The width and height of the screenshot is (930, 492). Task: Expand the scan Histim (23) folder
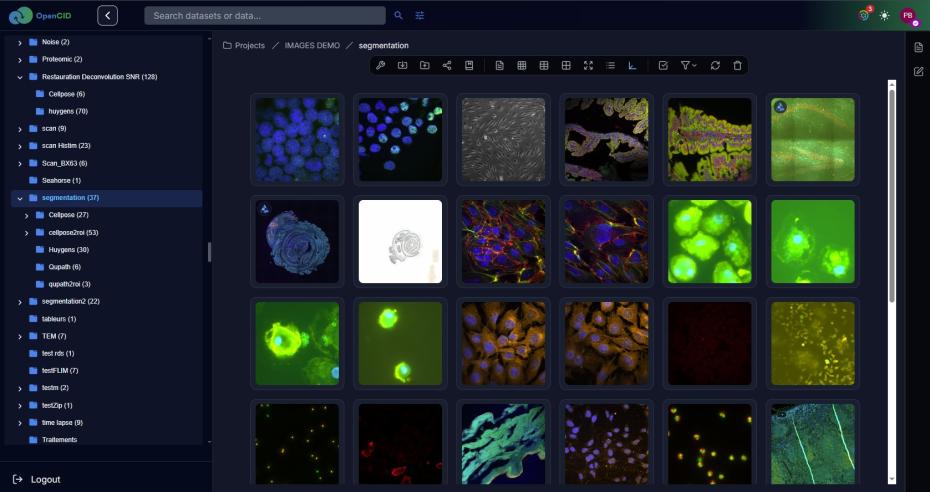point(20,146)
